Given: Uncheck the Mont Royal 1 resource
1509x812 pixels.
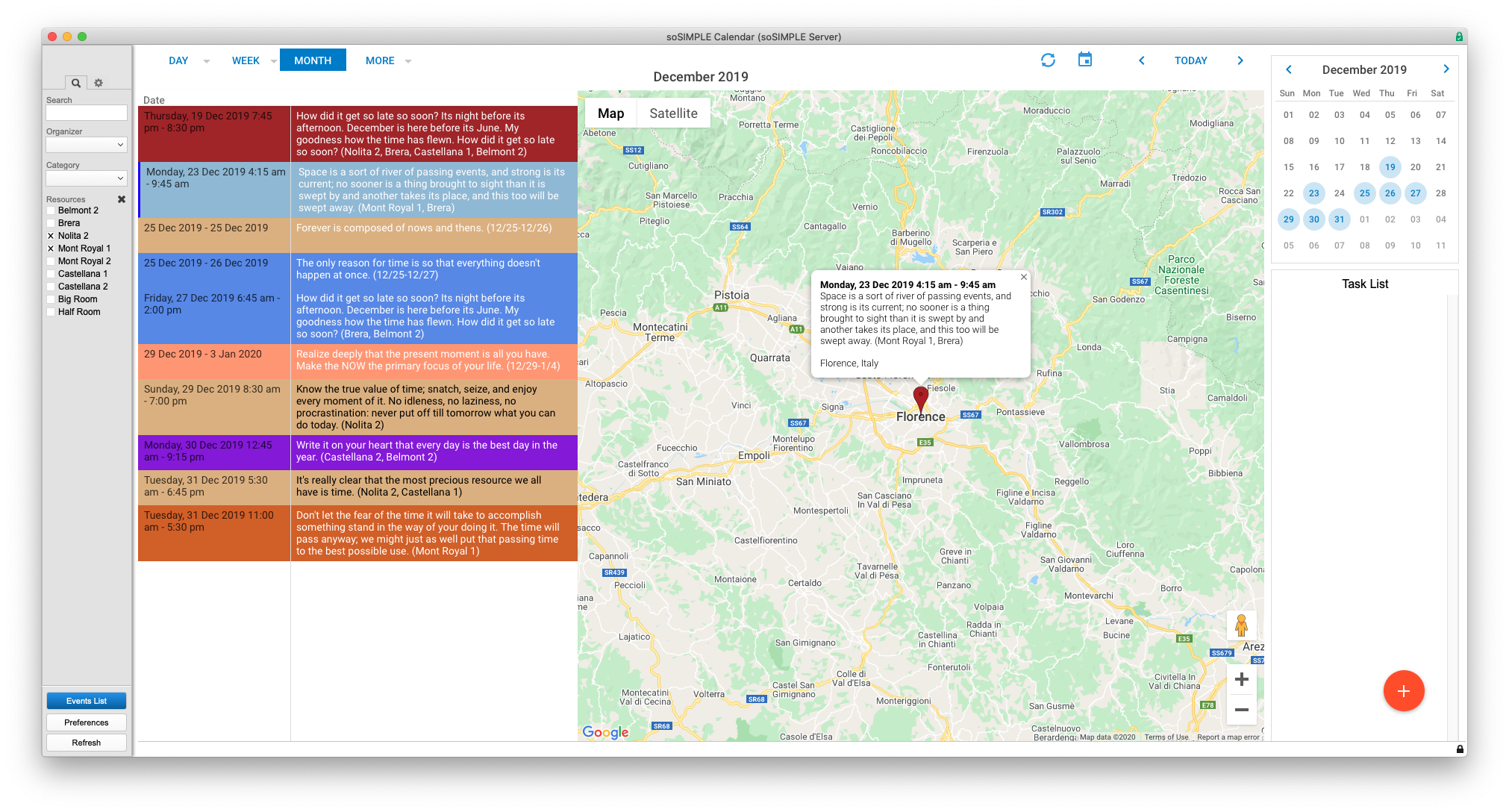Looking at the screenshot, I should [x=51, y=249].
